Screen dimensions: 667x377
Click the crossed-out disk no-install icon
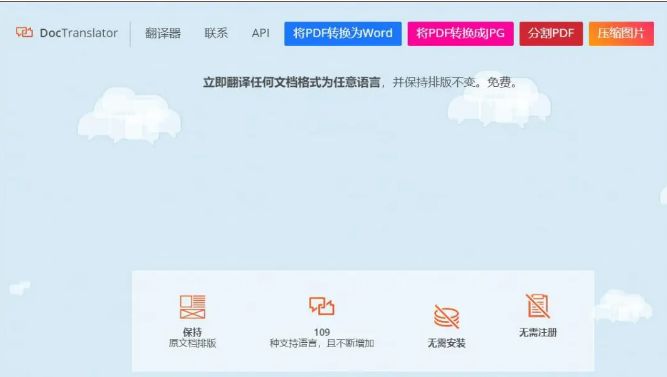446,317
